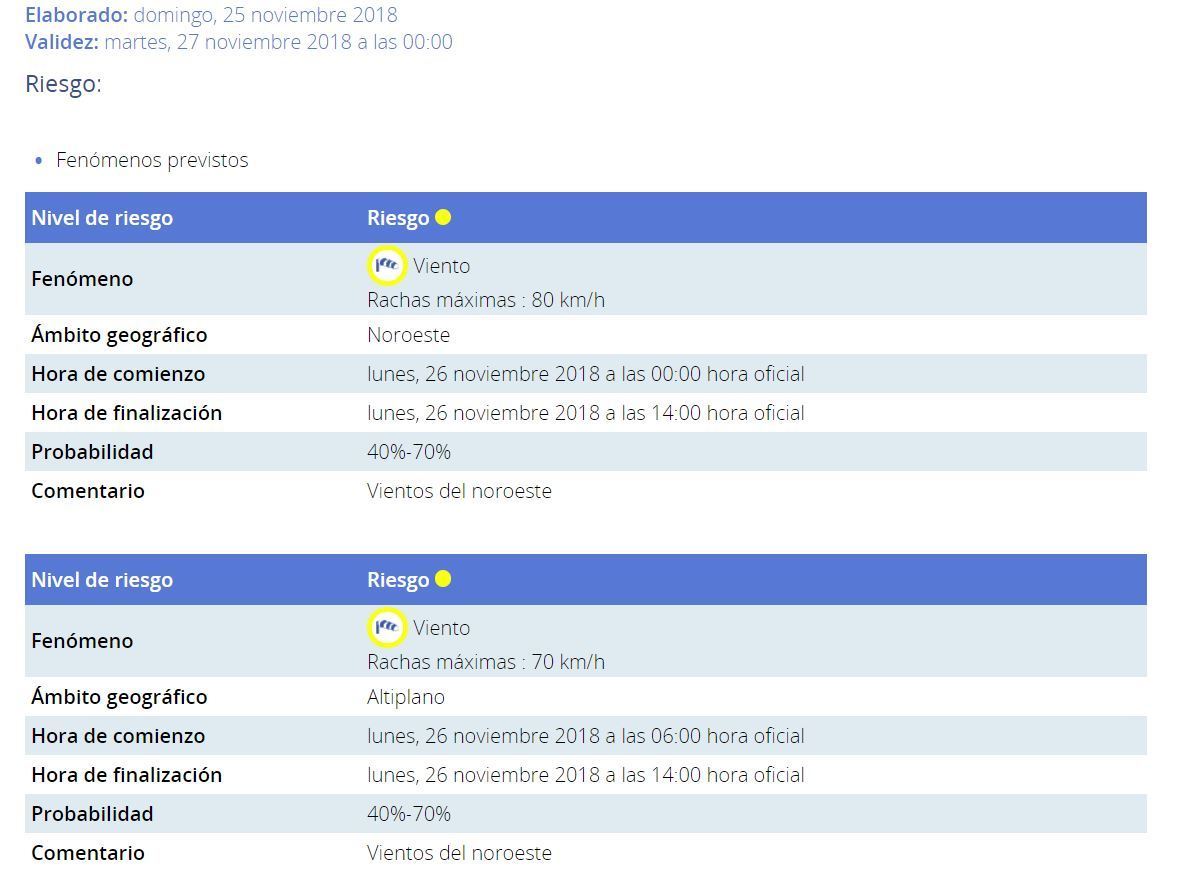Click "Nivel de riesgo" header of the first table
This screenshot has height=886, width=1177.
(x=102, y=218)
